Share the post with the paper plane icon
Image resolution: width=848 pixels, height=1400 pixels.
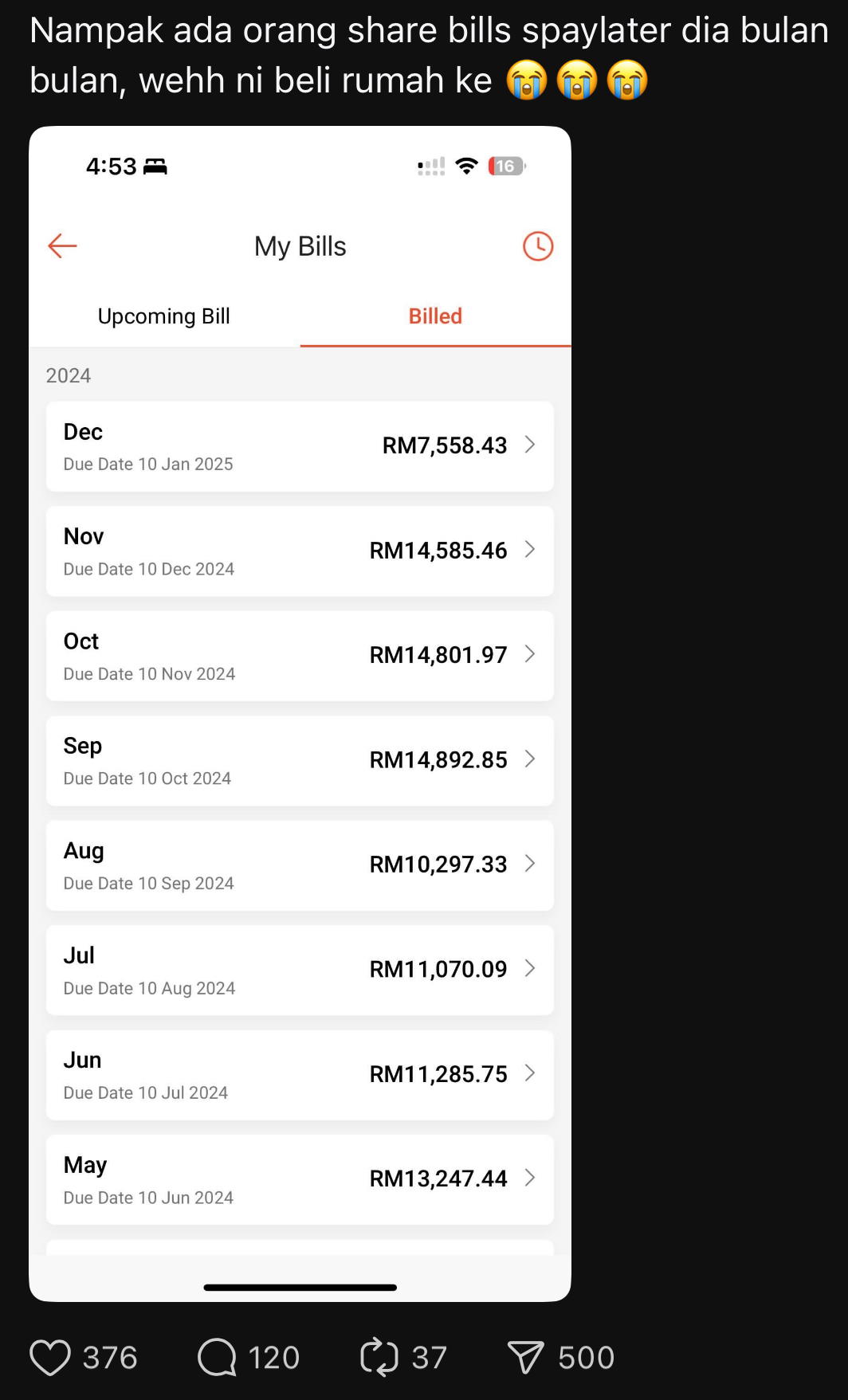pos(526,1357)
